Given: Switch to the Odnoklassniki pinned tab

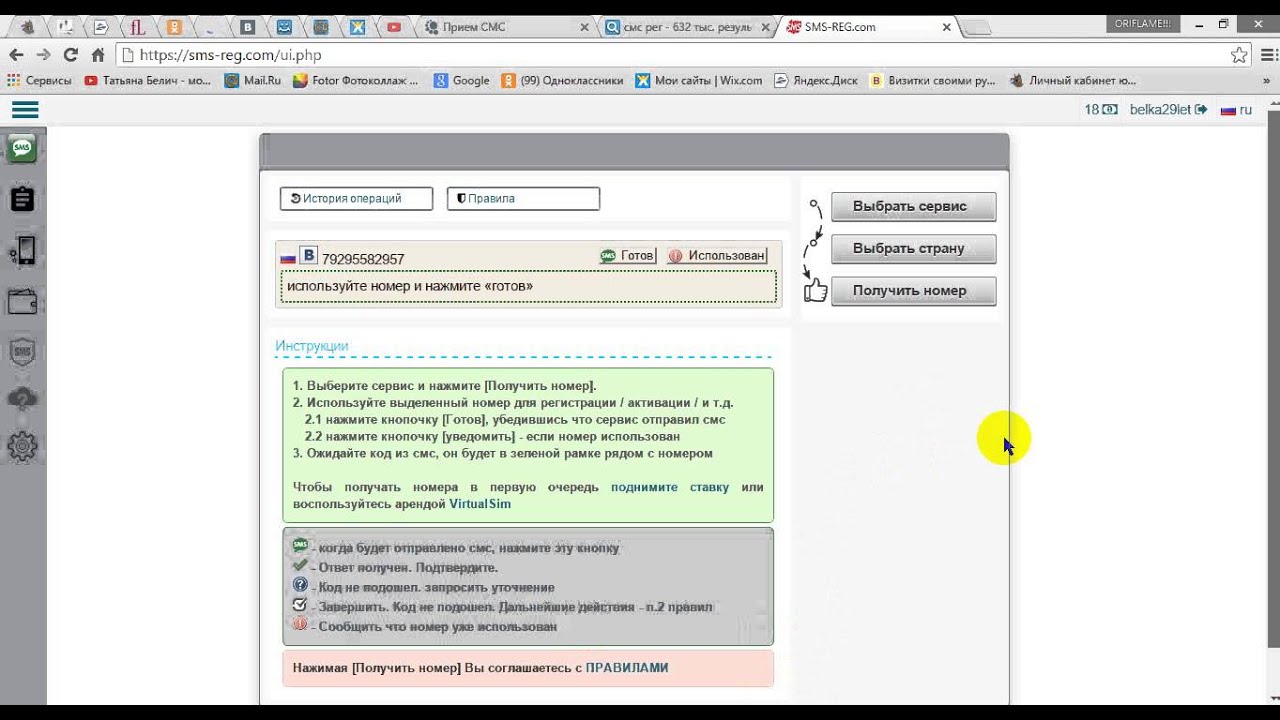Looking at the screenshot, I should coord(174,27).
